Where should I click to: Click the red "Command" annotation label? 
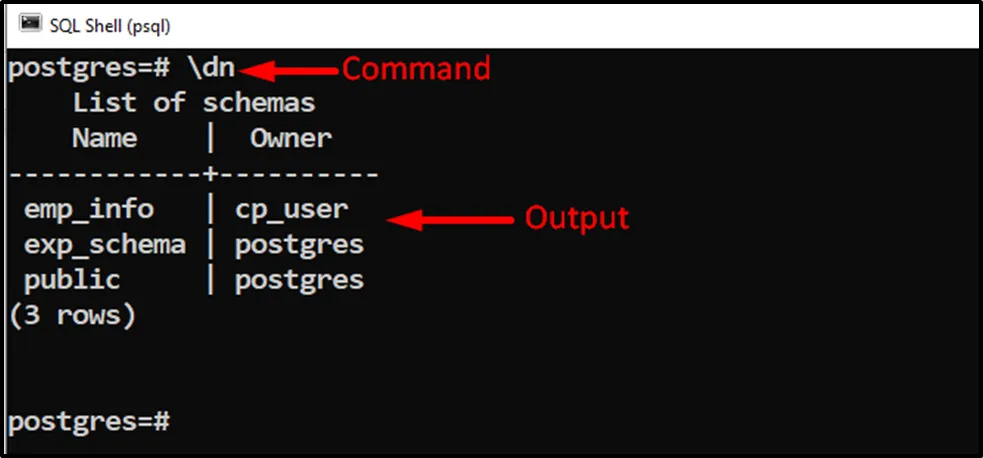(416, 69)
